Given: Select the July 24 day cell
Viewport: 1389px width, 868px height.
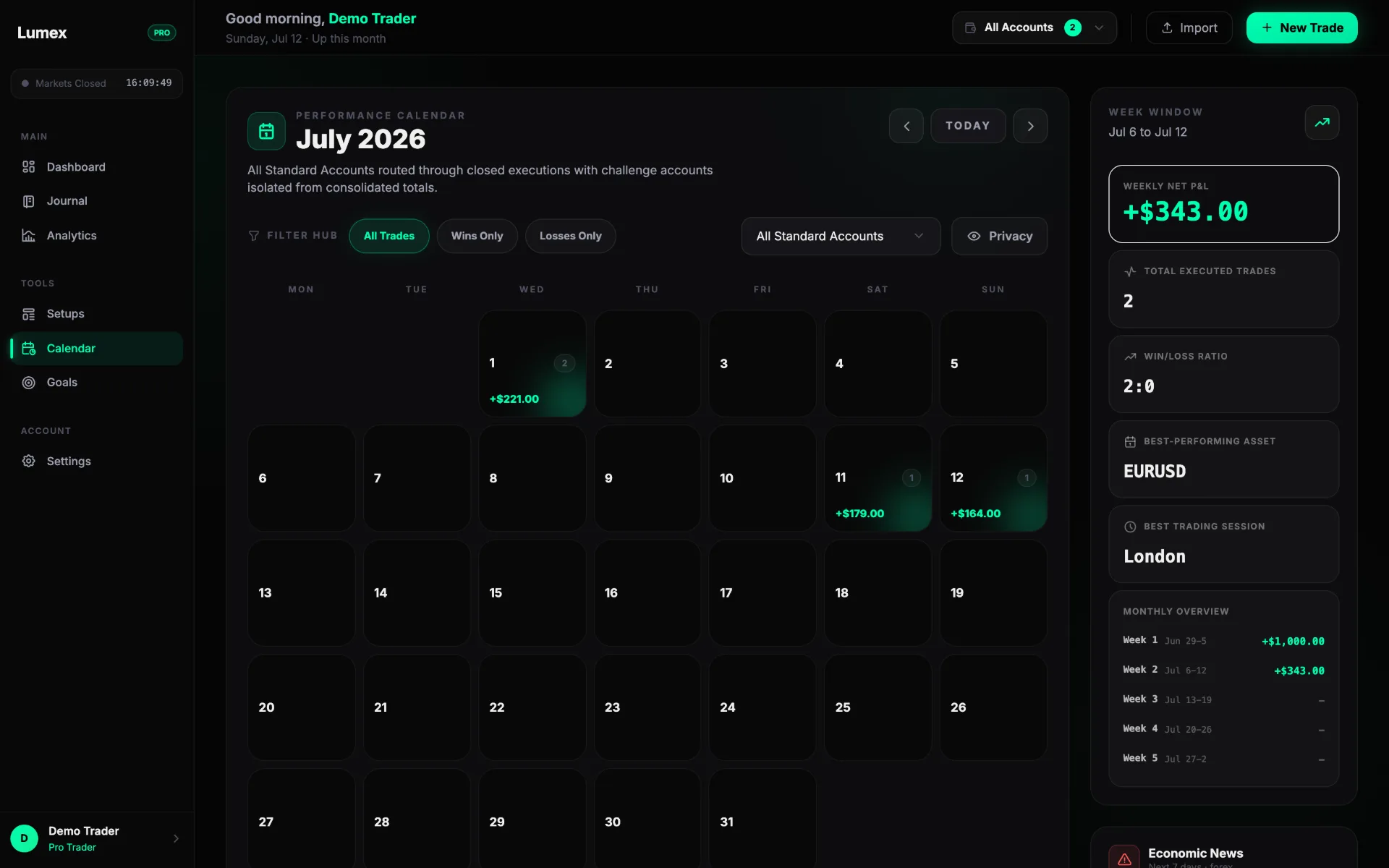Looking at the screenshot, I should 763,707.
